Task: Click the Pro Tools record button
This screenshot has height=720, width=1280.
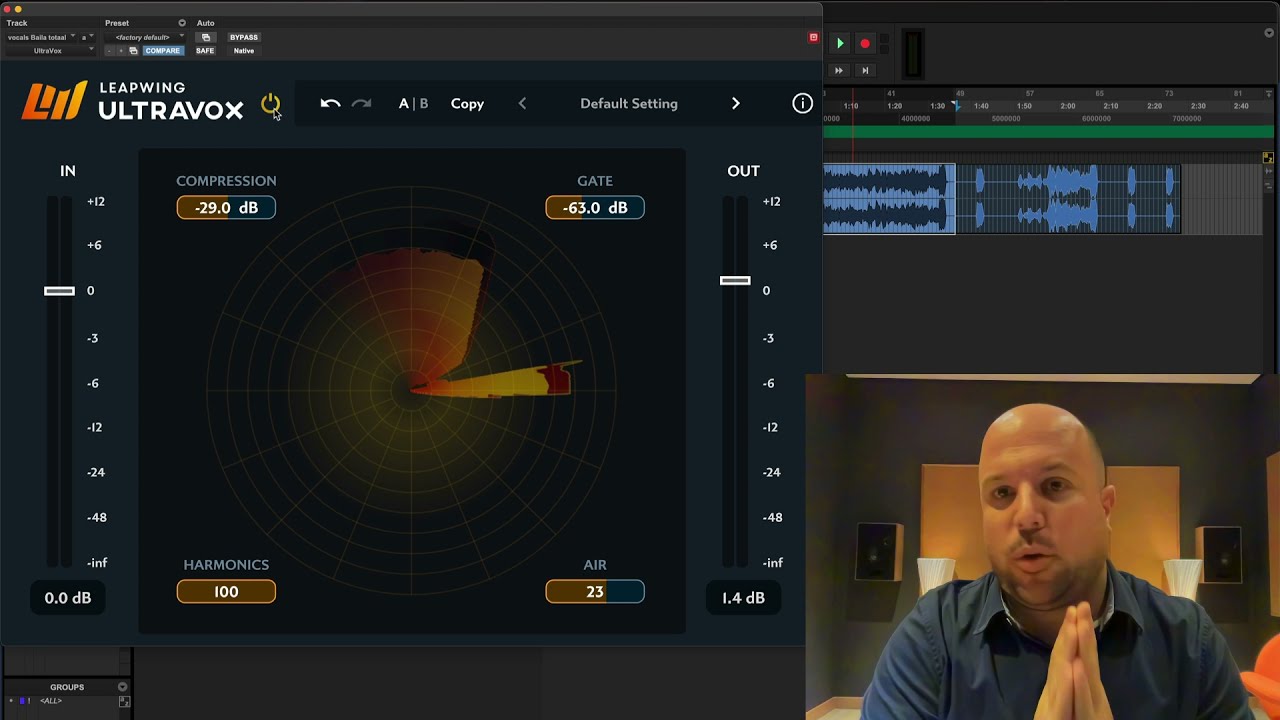Action: click(865, 43)
